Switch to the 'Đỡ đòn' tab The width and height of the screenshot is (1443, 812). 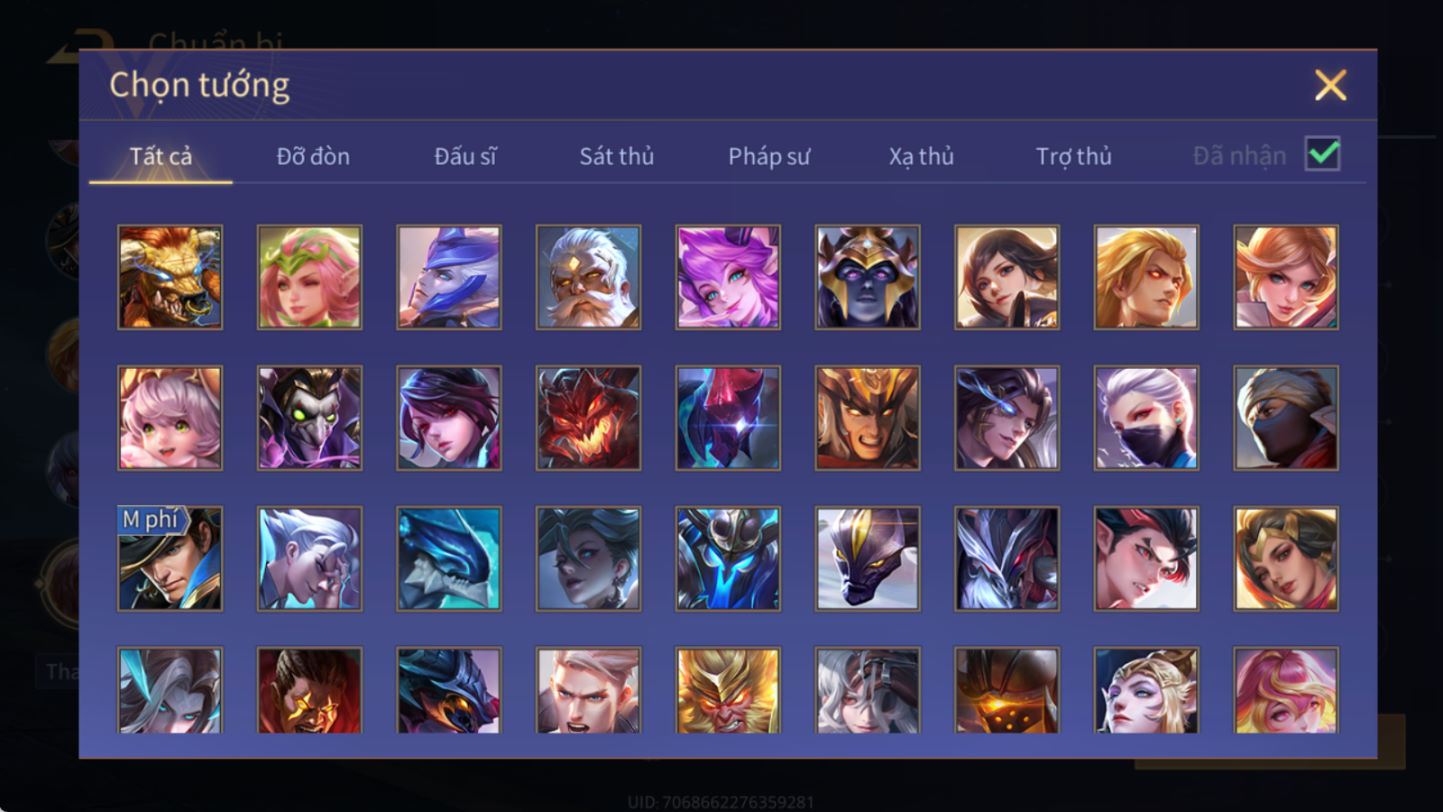click(313, 156)
